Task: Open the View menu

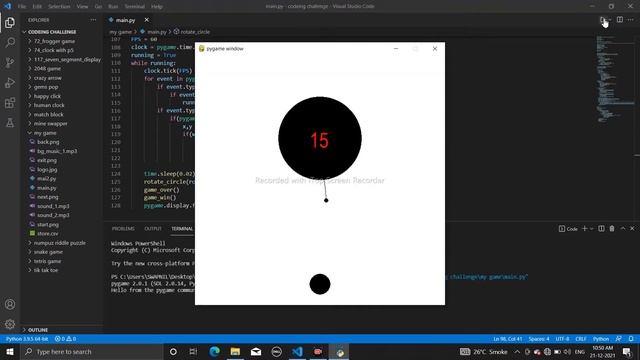Action: pyautogui.click(x=82, y=7)
